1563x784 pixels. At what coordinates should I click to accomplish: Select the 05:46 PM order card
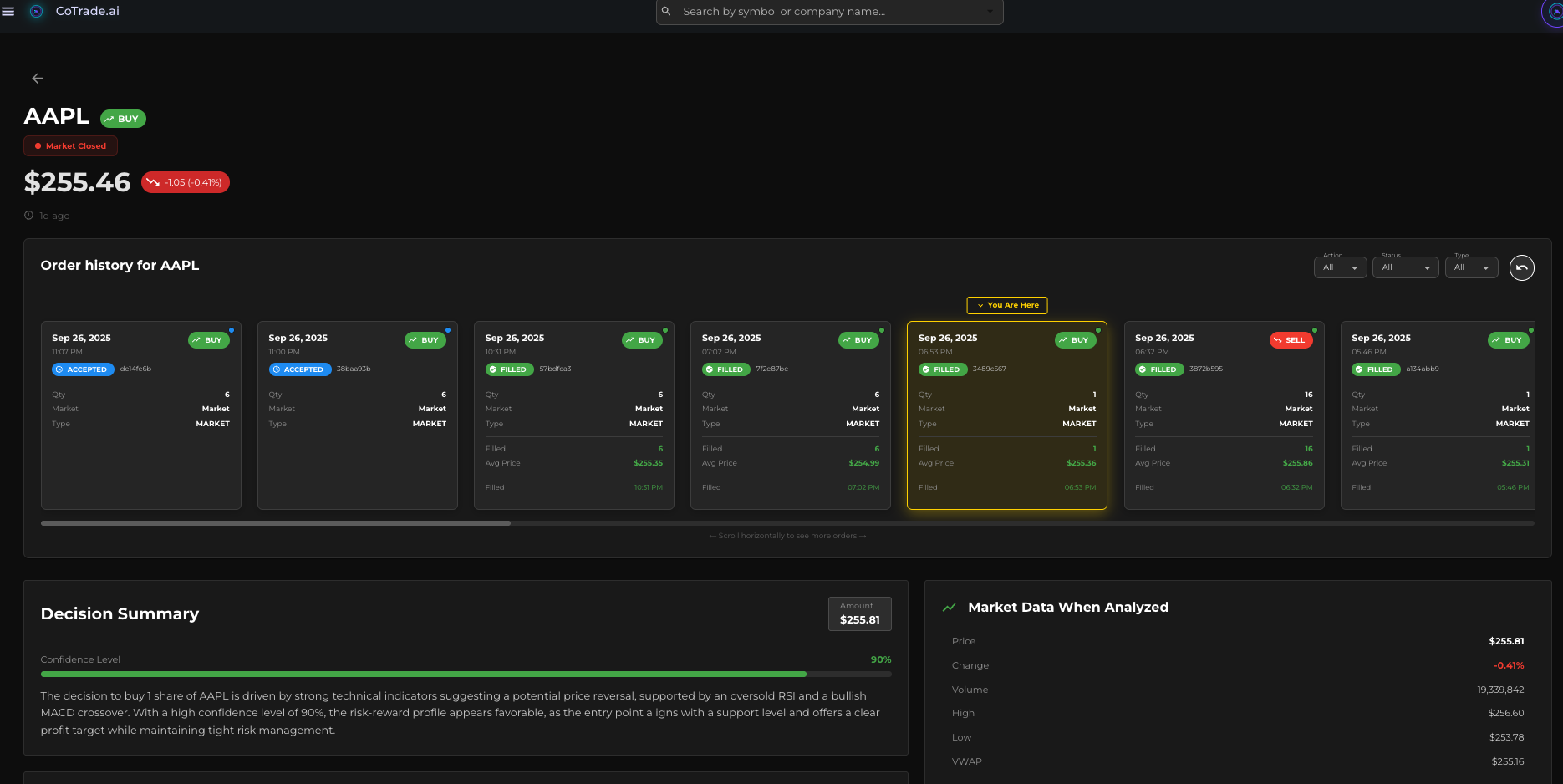click(1438, 415)
